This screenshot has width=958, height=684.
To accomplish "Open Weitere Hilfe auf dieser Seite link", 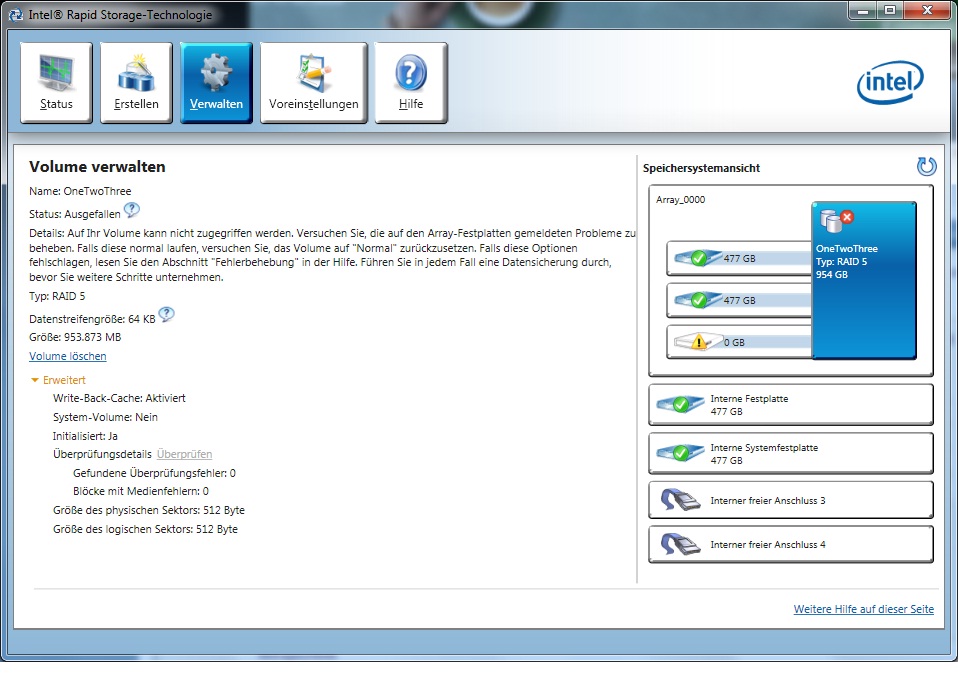I will tap(863, 609).
